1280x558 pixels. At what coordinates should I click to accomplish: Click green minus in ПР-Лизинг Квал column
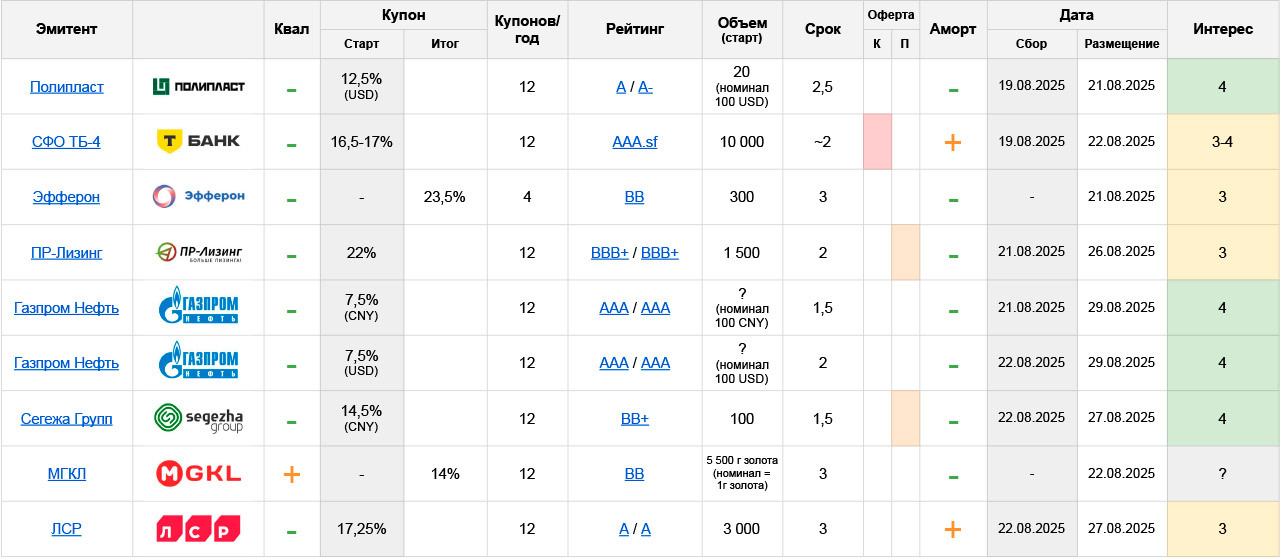click(292, 256)
